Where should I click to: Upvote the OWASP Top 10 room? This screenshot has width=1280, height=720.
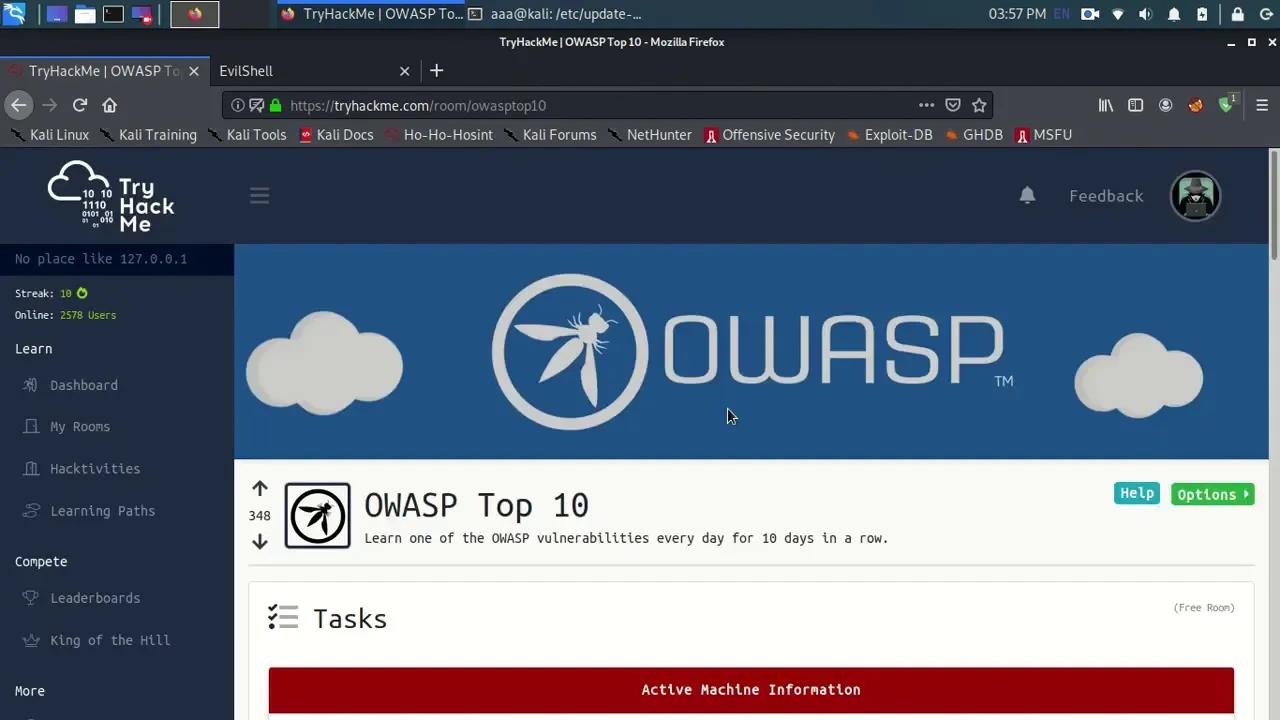[x=260, y=489]
